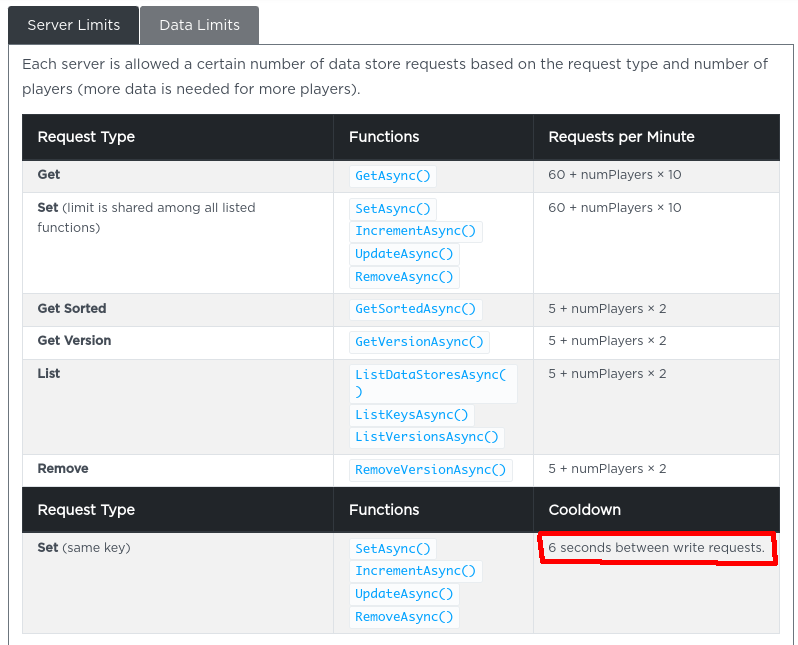
Task: Click the ListDataStoresAsync() link
Action: 433,383
